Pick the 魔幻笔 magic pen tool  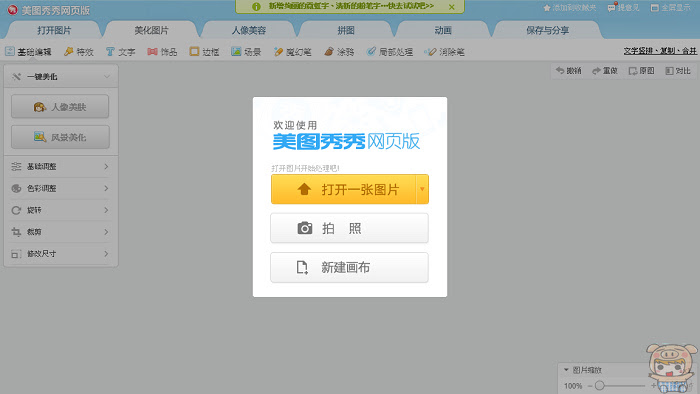click(x=292, y=52)
